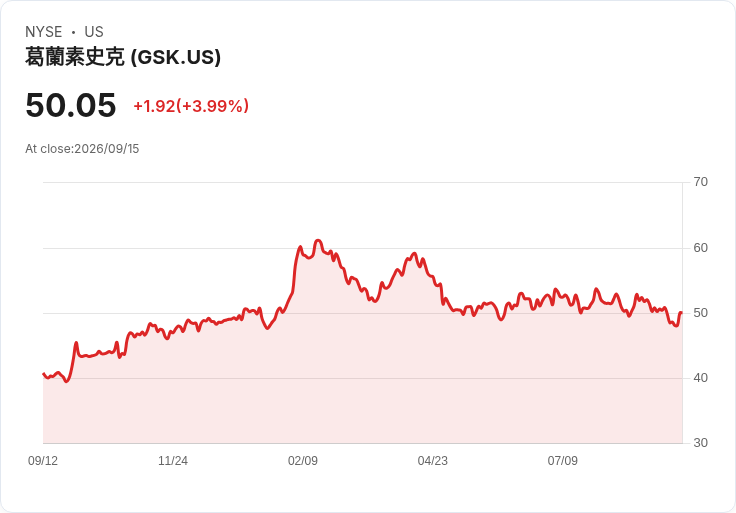
Task: Click the GSK.US stock title
Action: pyautogui.click(x=123, y=57)
